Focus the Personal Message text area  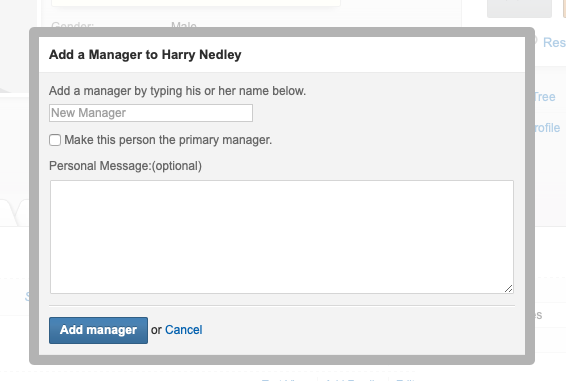click(x=282, y=237)
